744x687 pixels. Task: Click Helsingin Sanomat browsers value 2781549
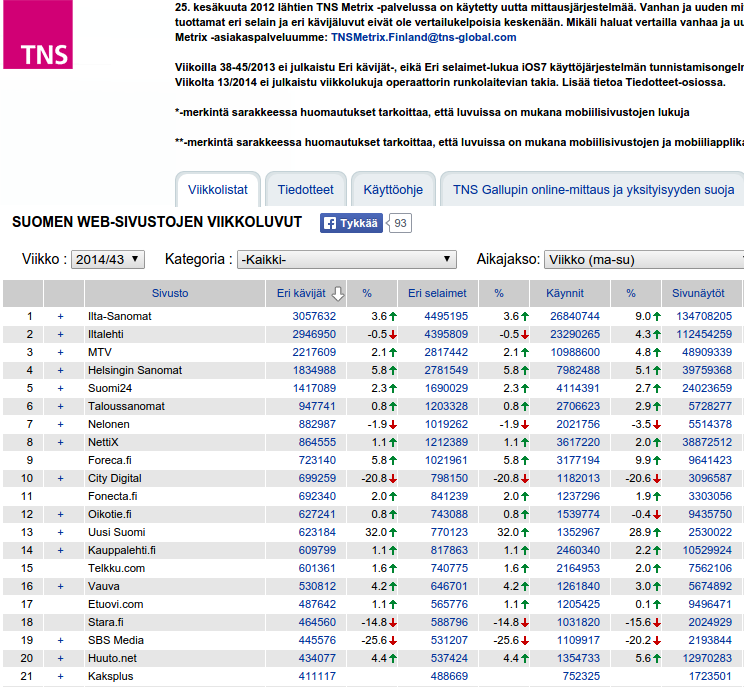tap(446, 371)
